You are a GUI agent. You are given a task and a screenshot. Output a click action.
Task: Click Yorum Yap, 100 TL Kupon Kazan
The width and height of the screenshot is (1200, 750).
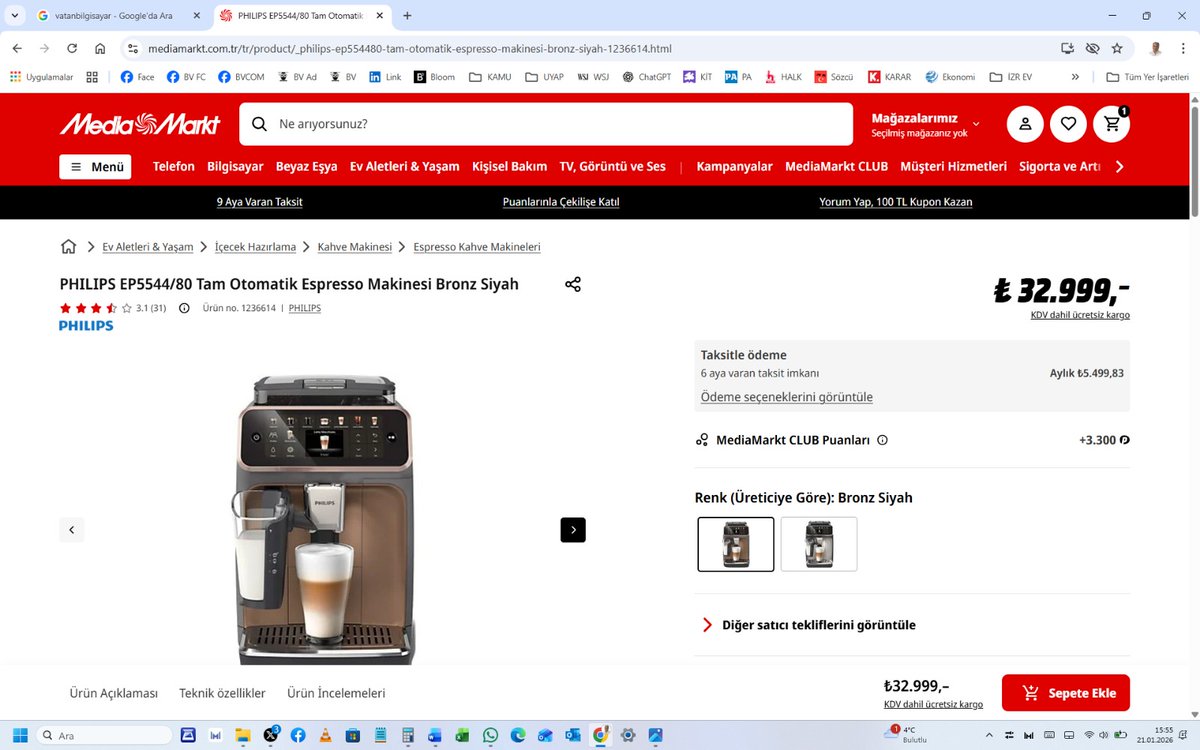(x=896, y=202)
